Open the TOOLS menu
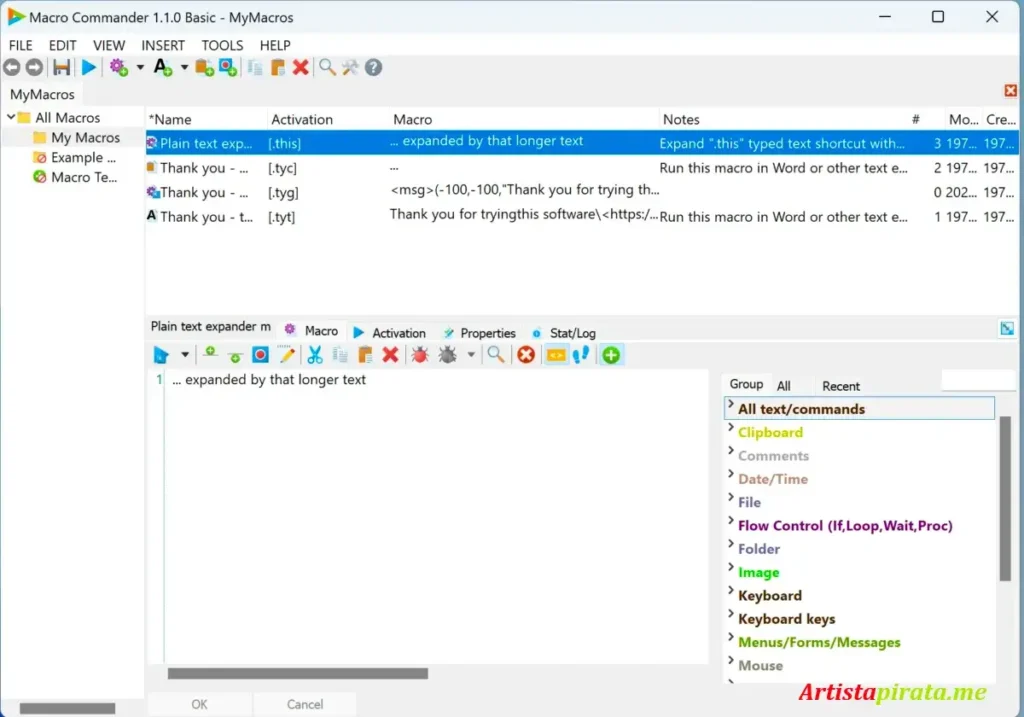1024x717 pixels. click(222, 45)
